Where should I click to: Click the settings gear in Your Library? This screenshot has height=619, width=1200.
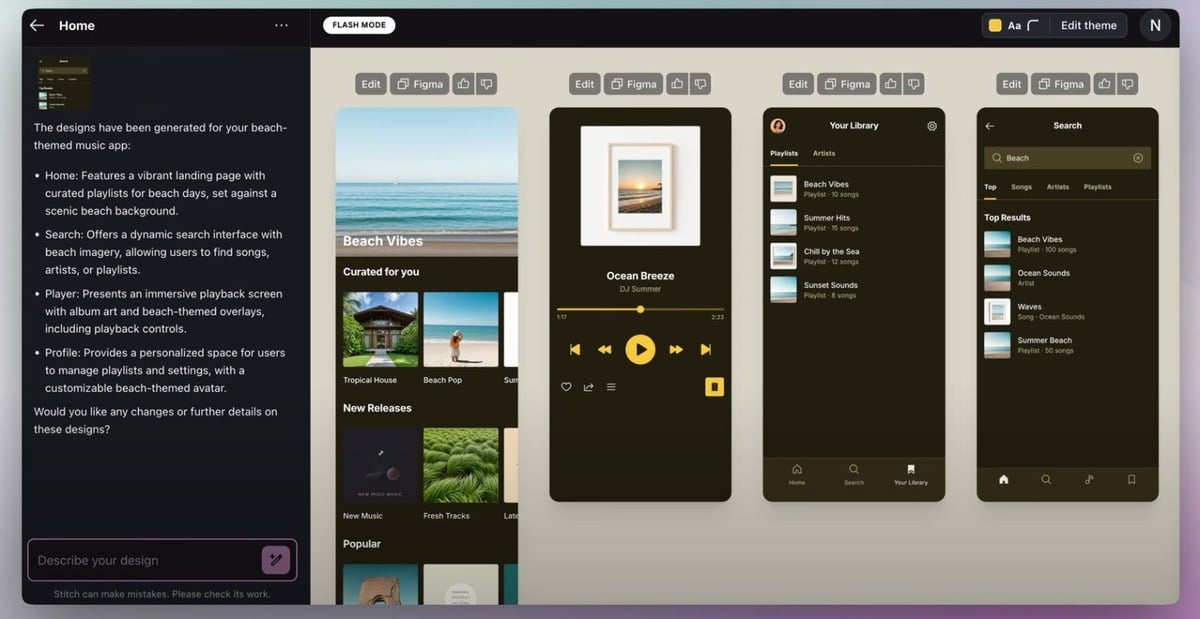coord(932,126)
